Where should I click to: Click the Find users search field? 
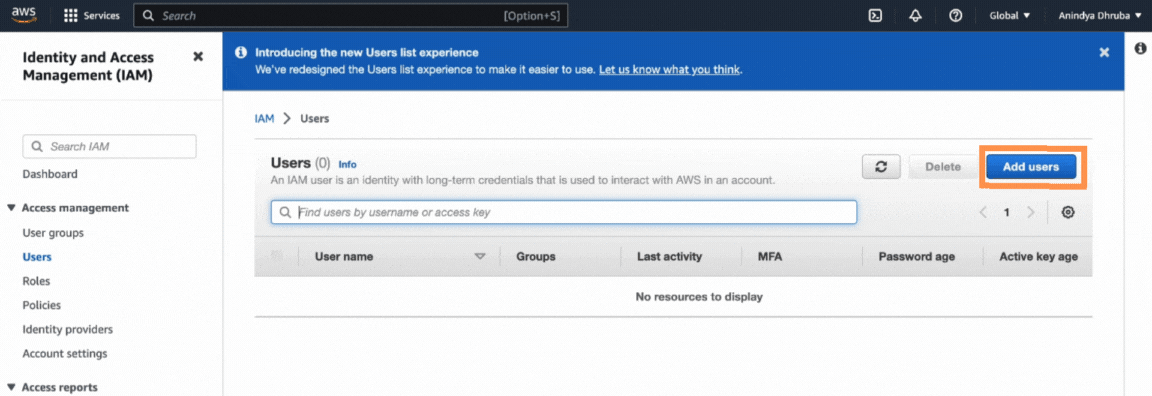[x=564, y=212]
